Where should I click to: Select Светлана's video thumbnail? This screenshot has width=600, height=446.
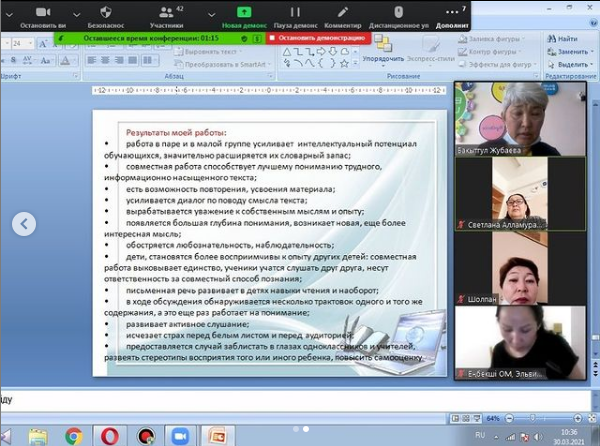coord(504,191)
